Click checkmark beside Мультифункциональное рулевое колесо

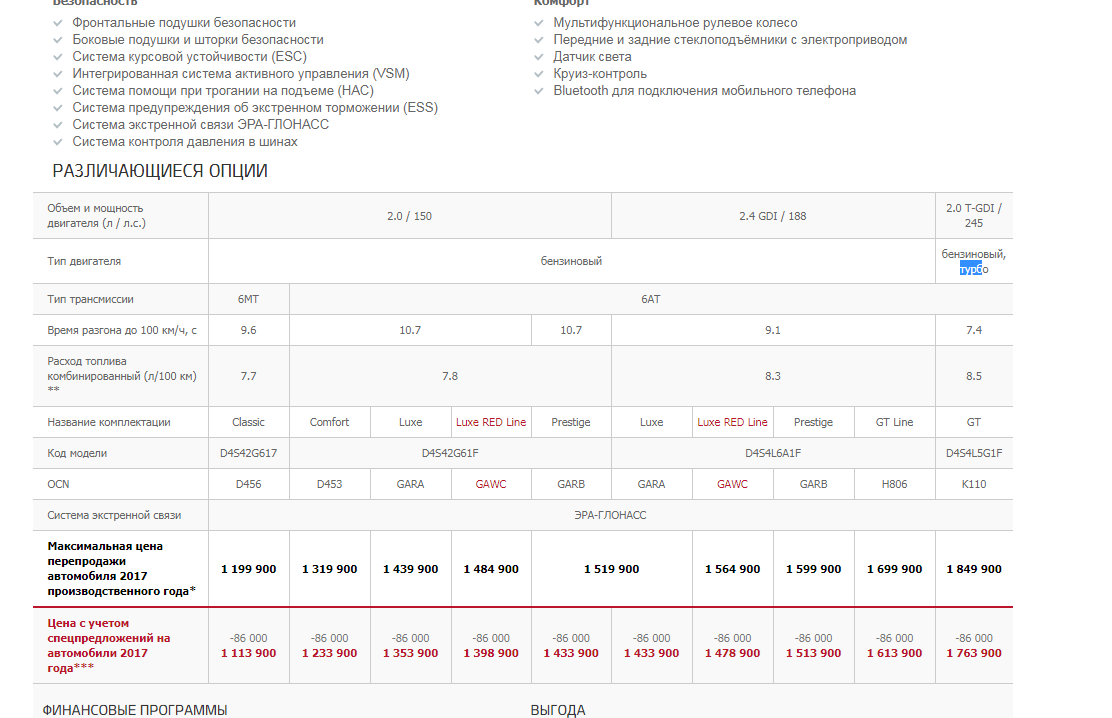541,23
